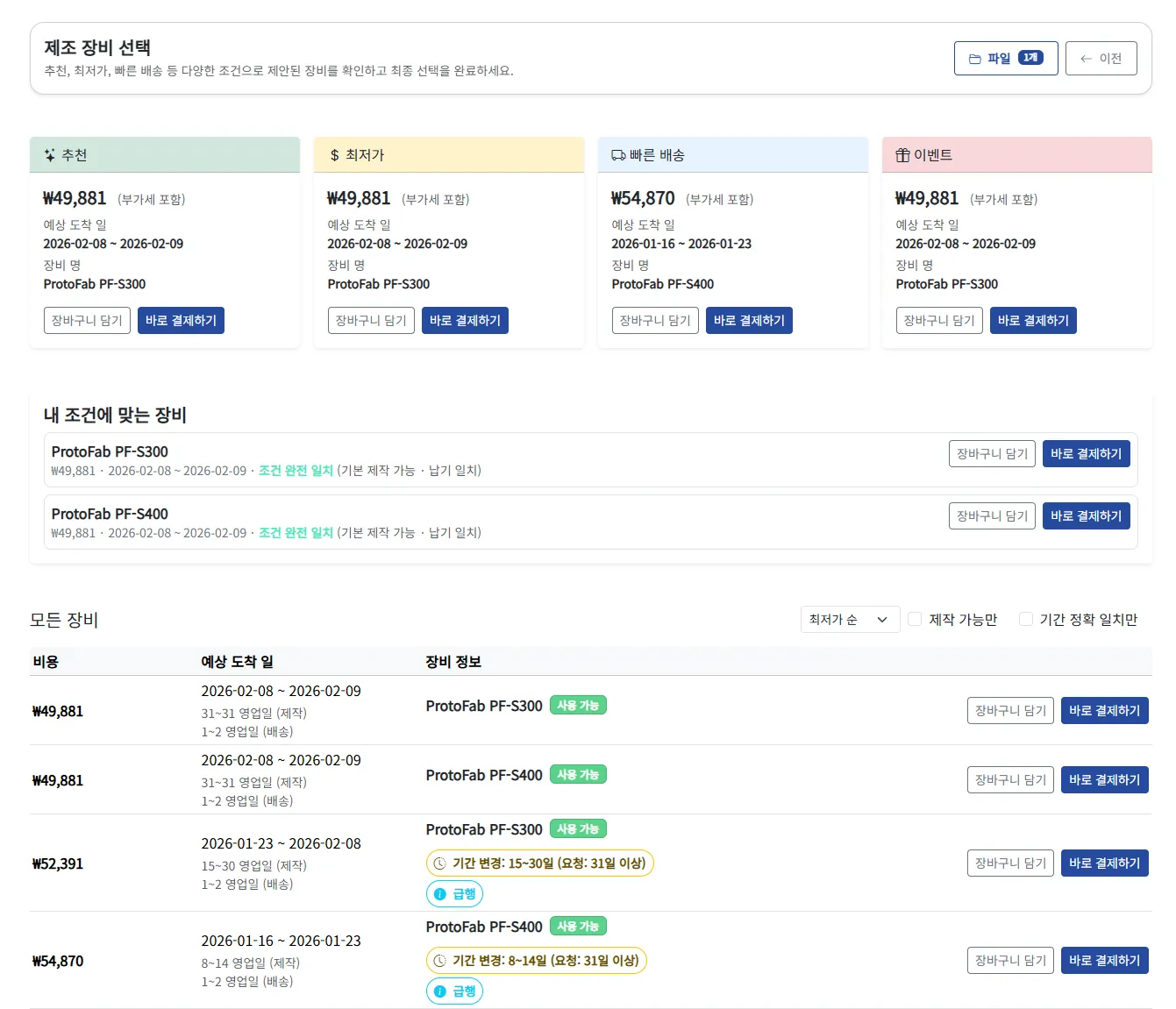Click the 1개 count badge on 파일
The image size is (1176, 1009).
(x=1030, y=58)
